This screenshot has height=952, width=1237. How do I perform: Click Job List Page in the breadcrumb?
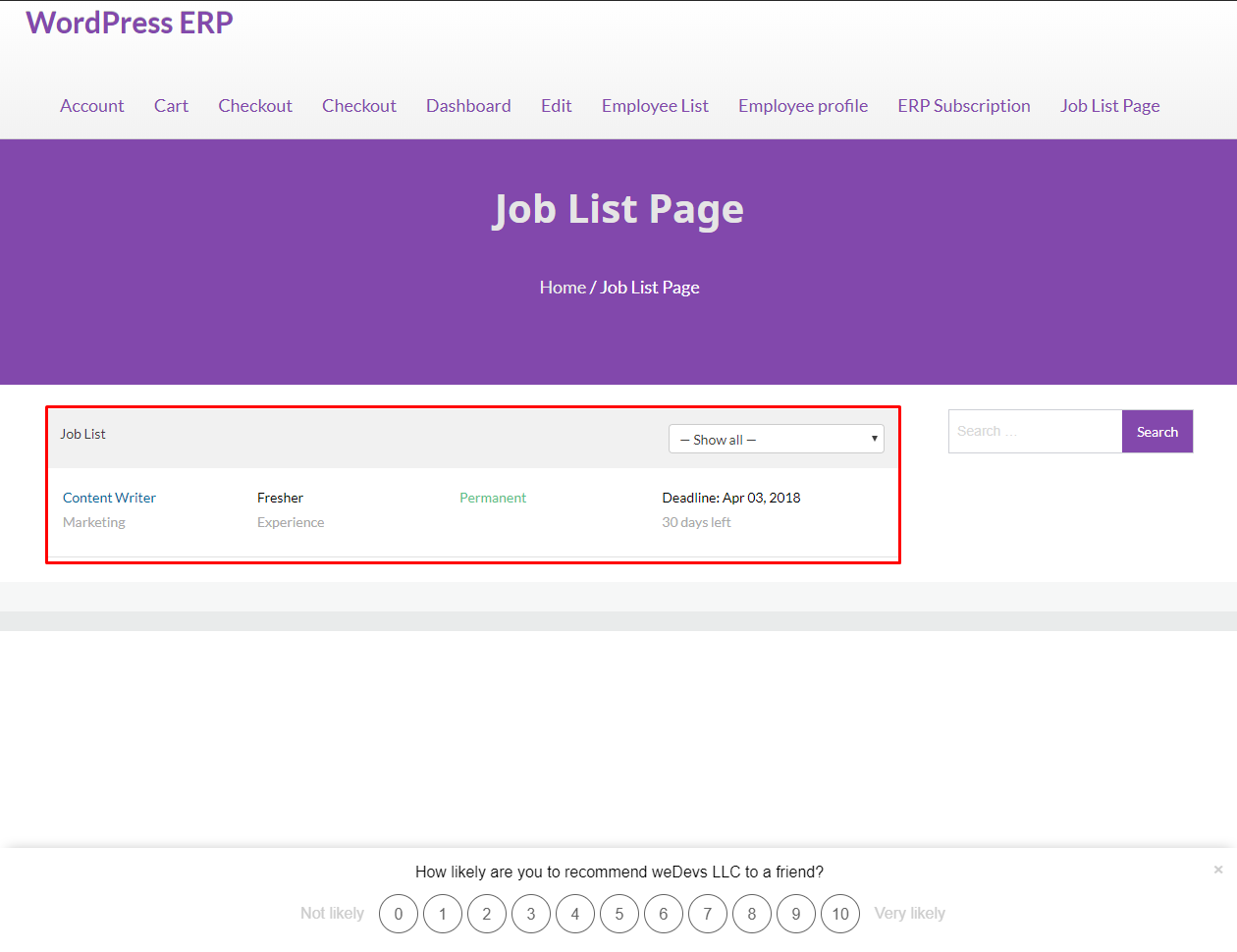click(650, 288)
